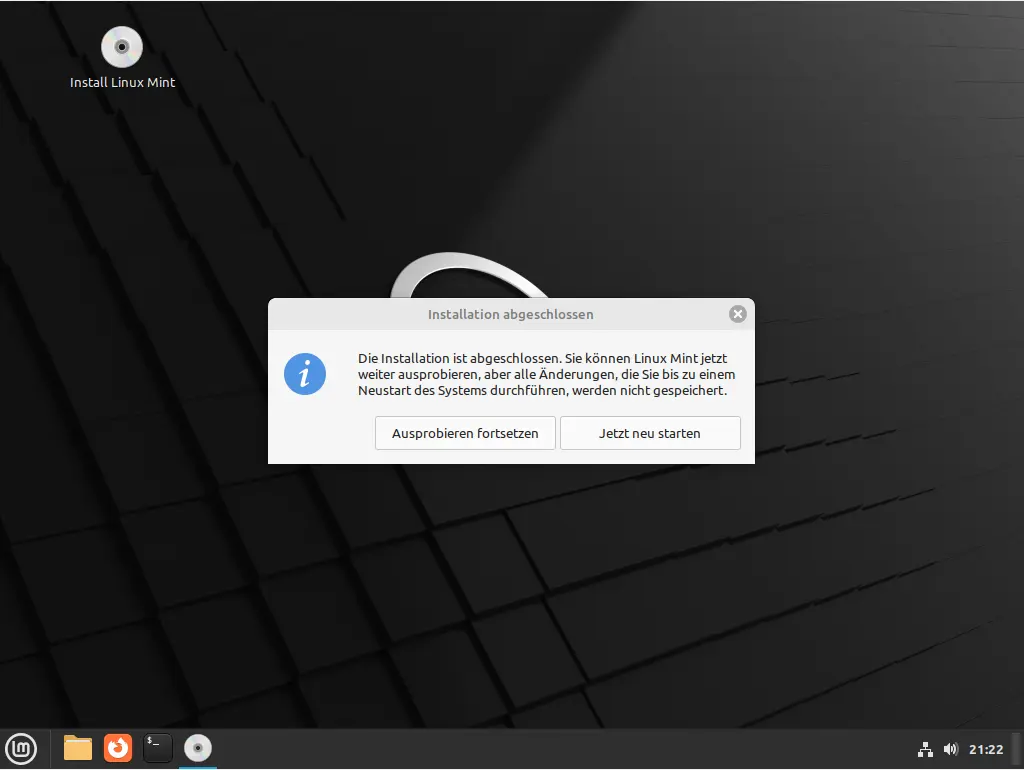Open a terminal from the taskbar
The image size is (1024, 770).
157,748
